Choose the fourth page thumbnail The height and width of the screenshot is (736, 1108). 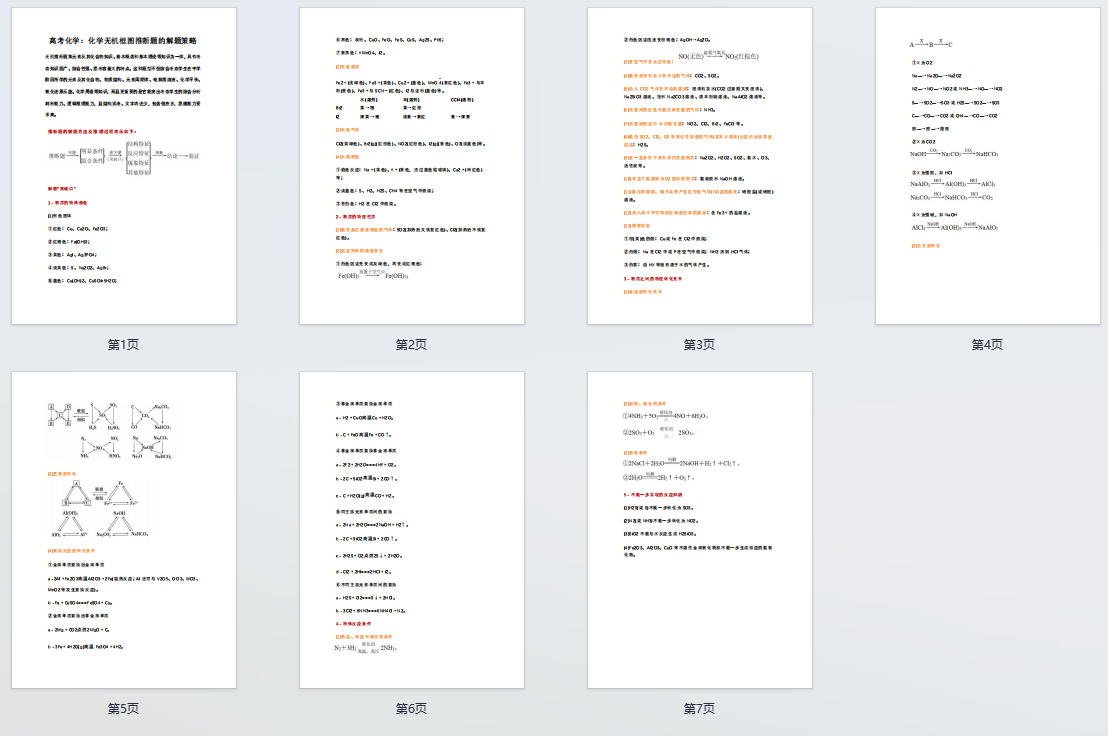(988, 166)
